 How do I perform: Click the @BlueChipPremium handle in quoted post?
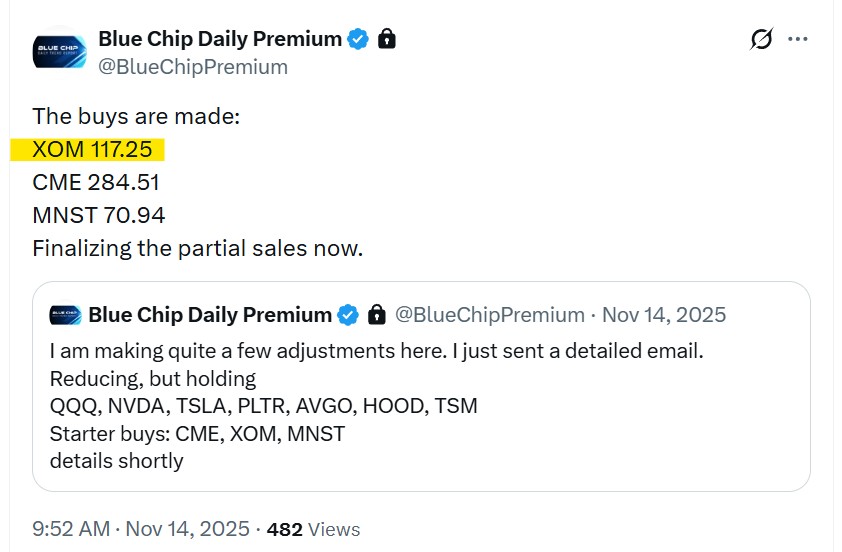tap(490, 315)
